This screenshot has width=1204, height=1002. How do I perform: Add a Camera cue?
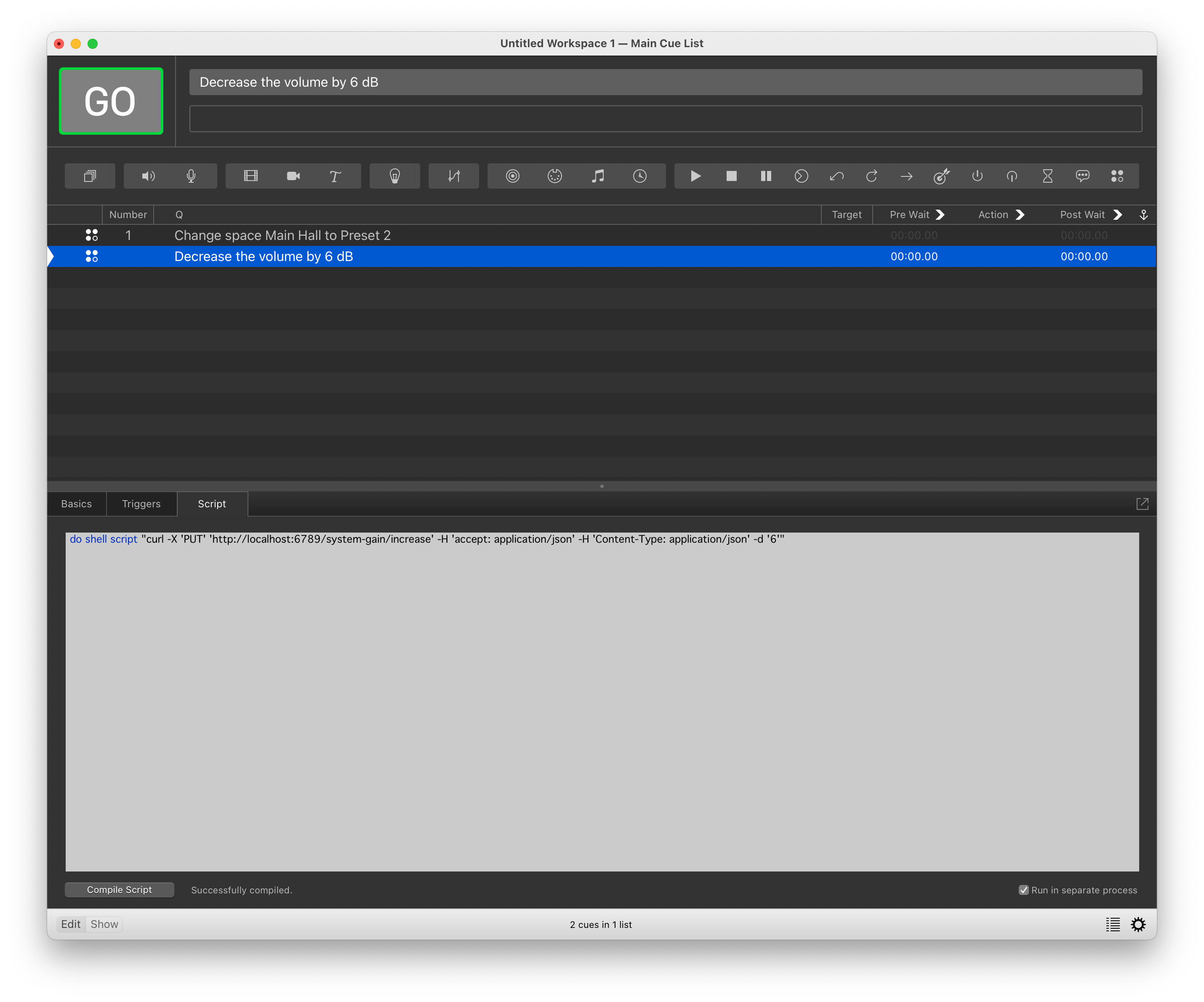pos(293,176)
